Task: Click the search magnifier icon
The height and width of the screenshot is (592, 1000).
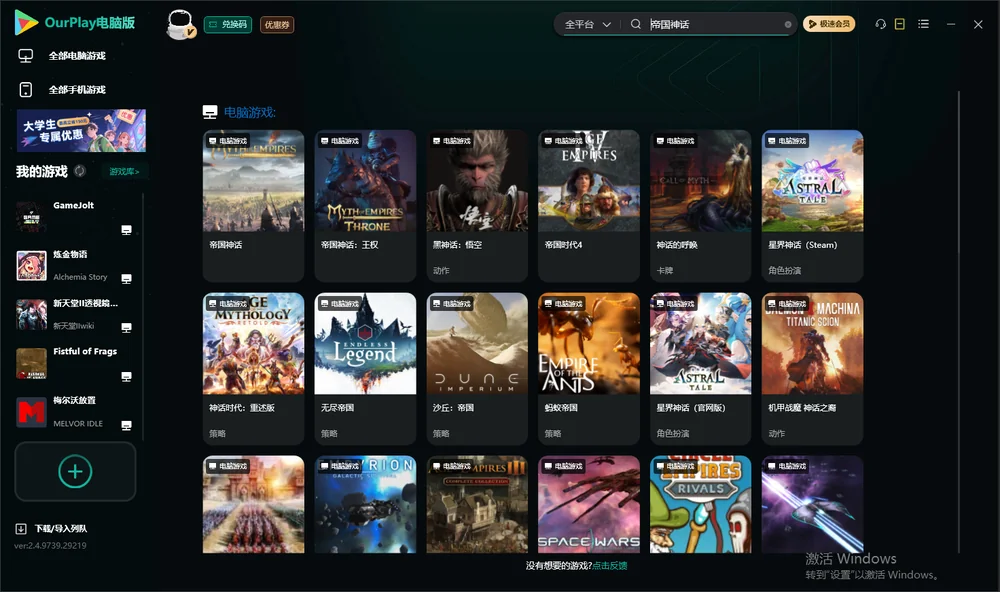Action: pyautogui.click(x=636, y=24)
